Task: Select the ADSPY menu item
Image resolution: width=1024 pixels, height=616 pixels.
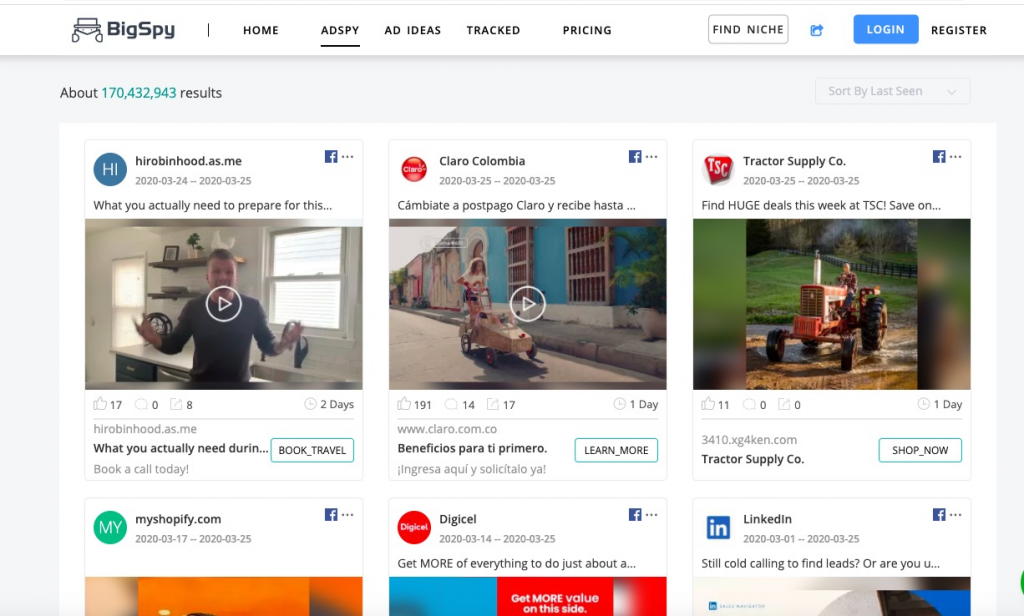Action: pos(340,30)
